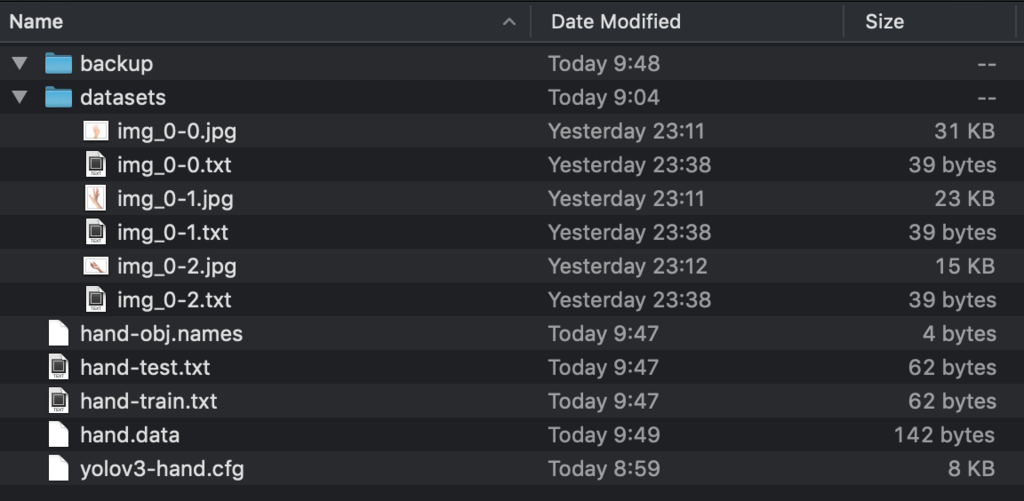Select the img_0-0.jpg thumbnail icon

click(96, 131)
